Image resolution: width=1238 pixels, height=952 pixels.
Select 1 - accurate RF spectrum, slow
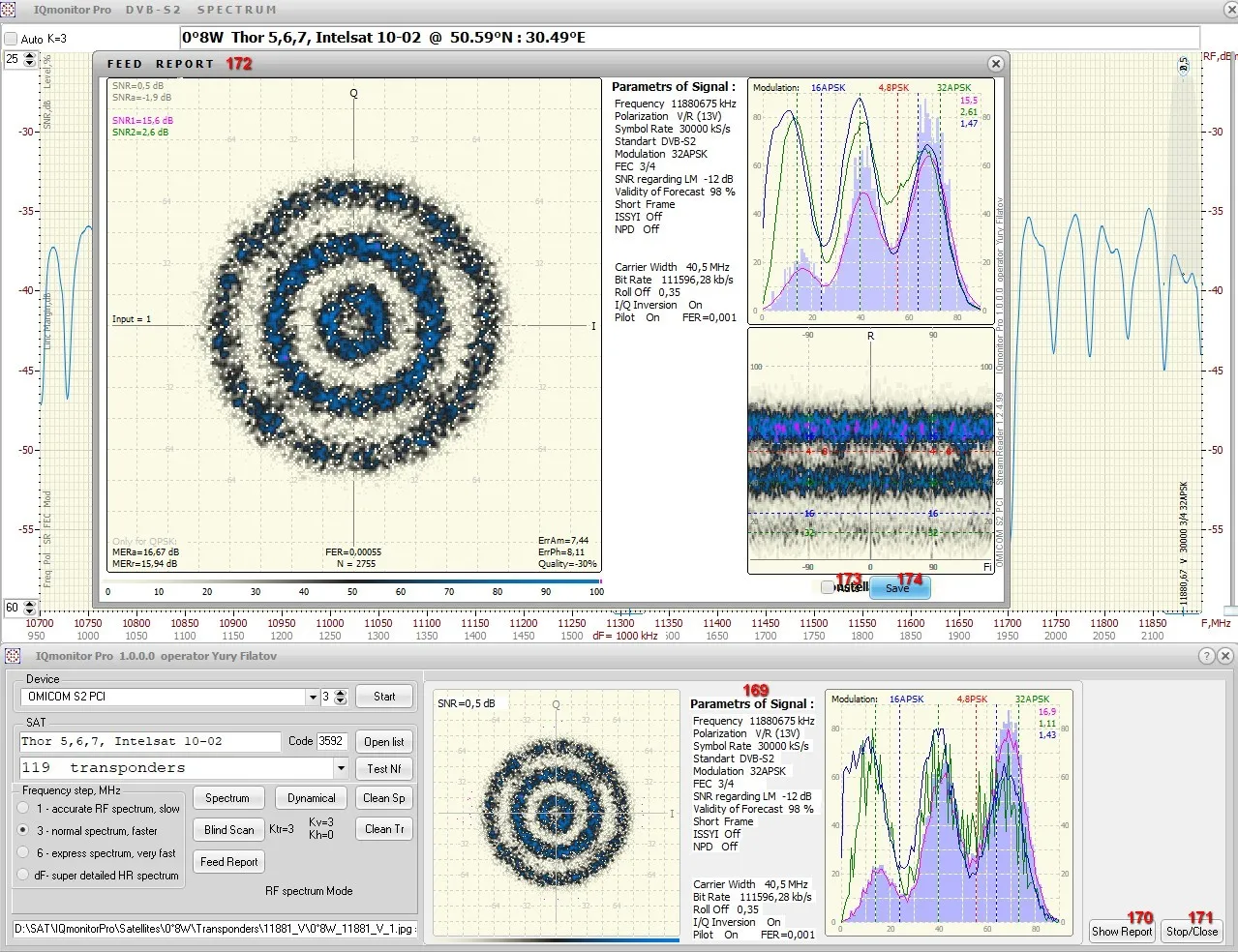[24, 808]
